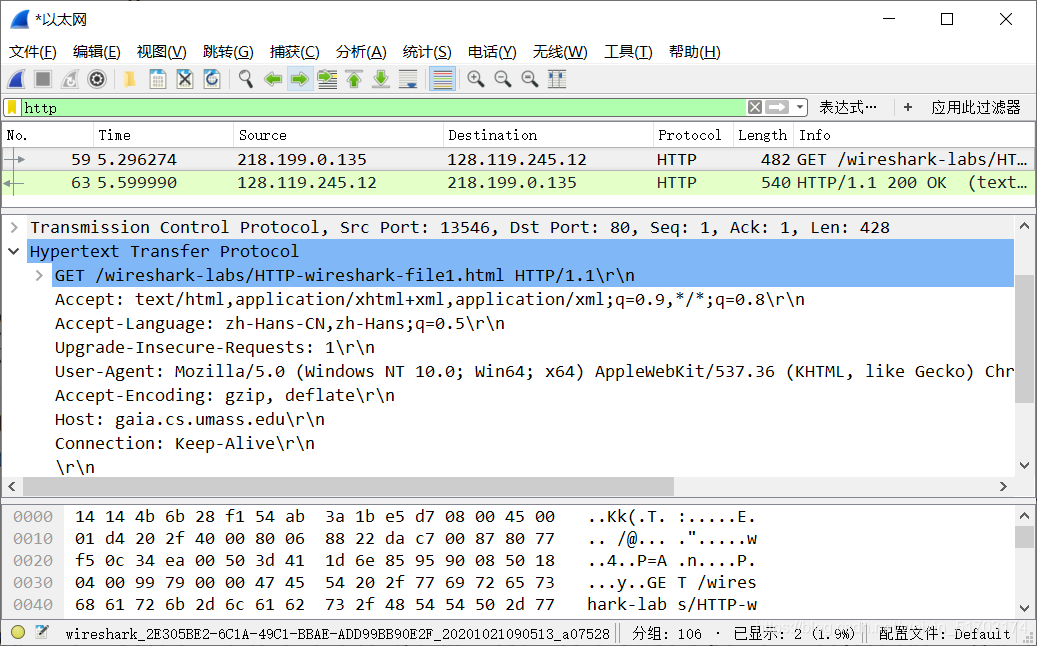Select packet 63 HTTP 200 OK row
The width and height of the screenshot is (1037, 646).
pyautogui.click(x=518, y=182)
